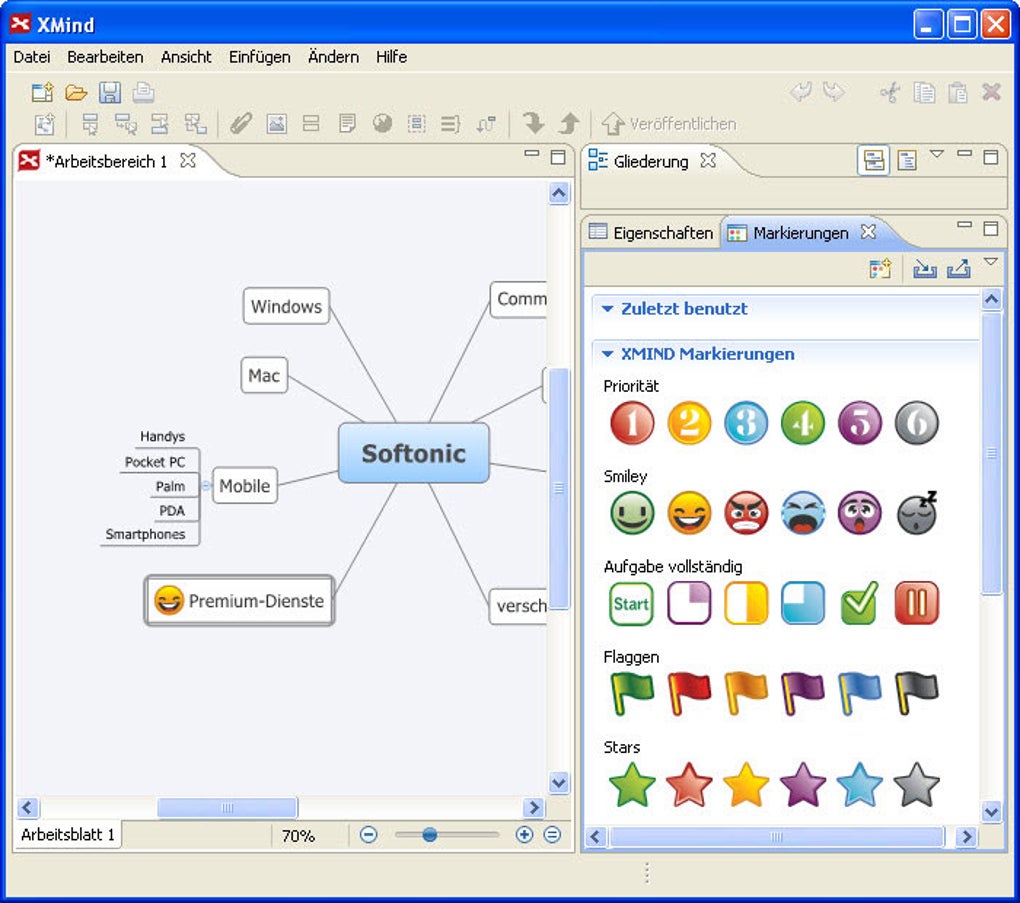Collapse the XMIND Markierungen section
1020x903 pixels.
click(x=608, y=354)
